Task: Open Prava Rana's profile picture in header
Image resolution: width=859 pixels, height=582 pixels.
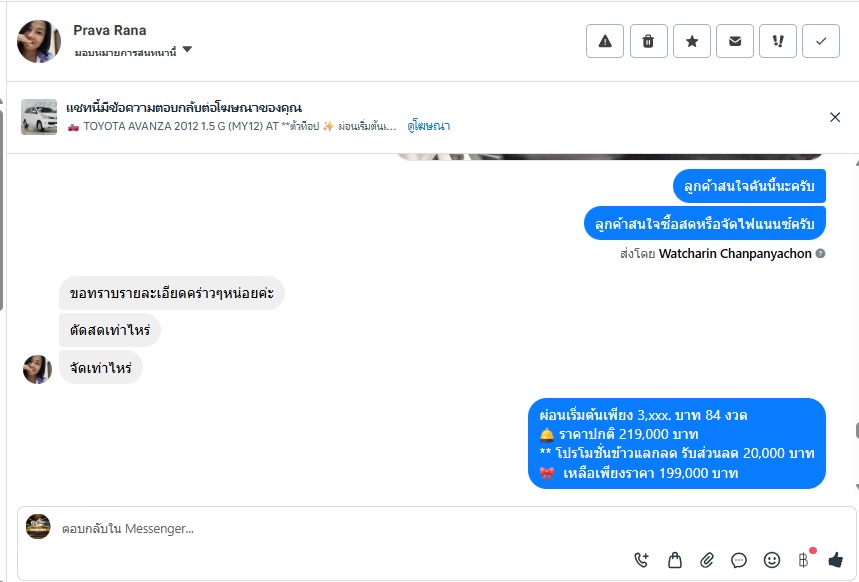Action: tap(38, 41)
